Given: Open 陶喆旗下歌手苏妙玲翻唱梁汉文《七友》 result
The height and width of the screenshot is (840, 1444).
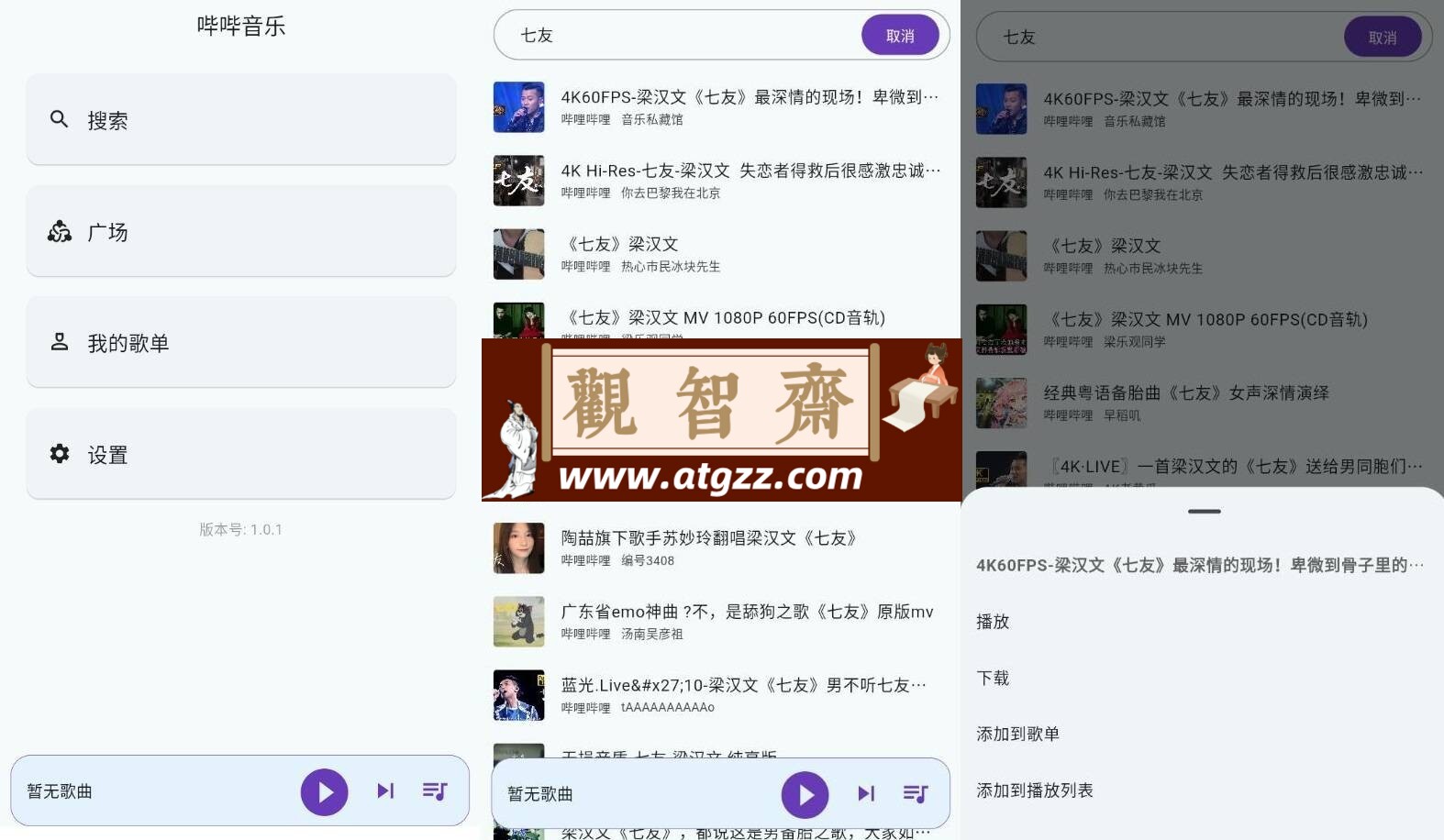Looking at the screenshot, I should click(x=721, y=548).
